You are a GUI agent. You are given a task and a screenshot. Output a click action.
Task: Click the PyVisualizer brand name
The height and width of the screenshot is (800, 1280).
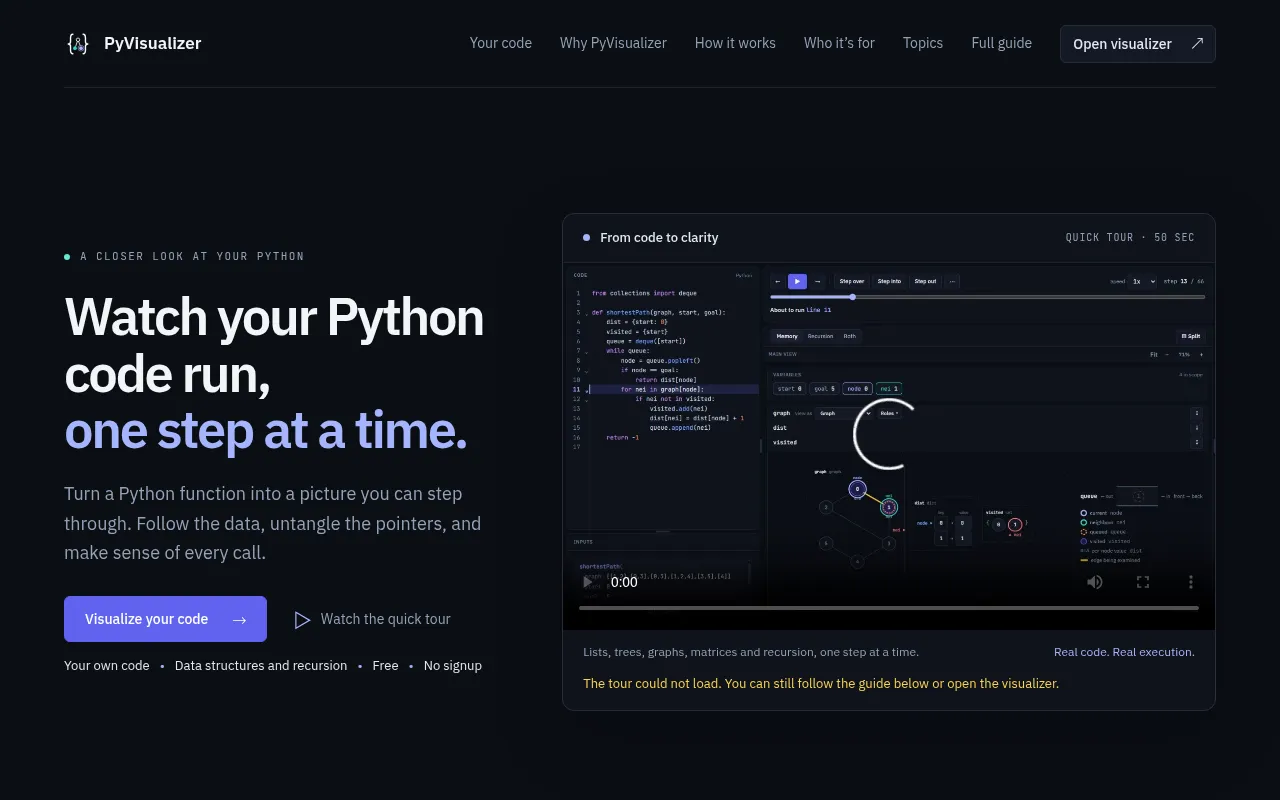[x=153, y=44]
